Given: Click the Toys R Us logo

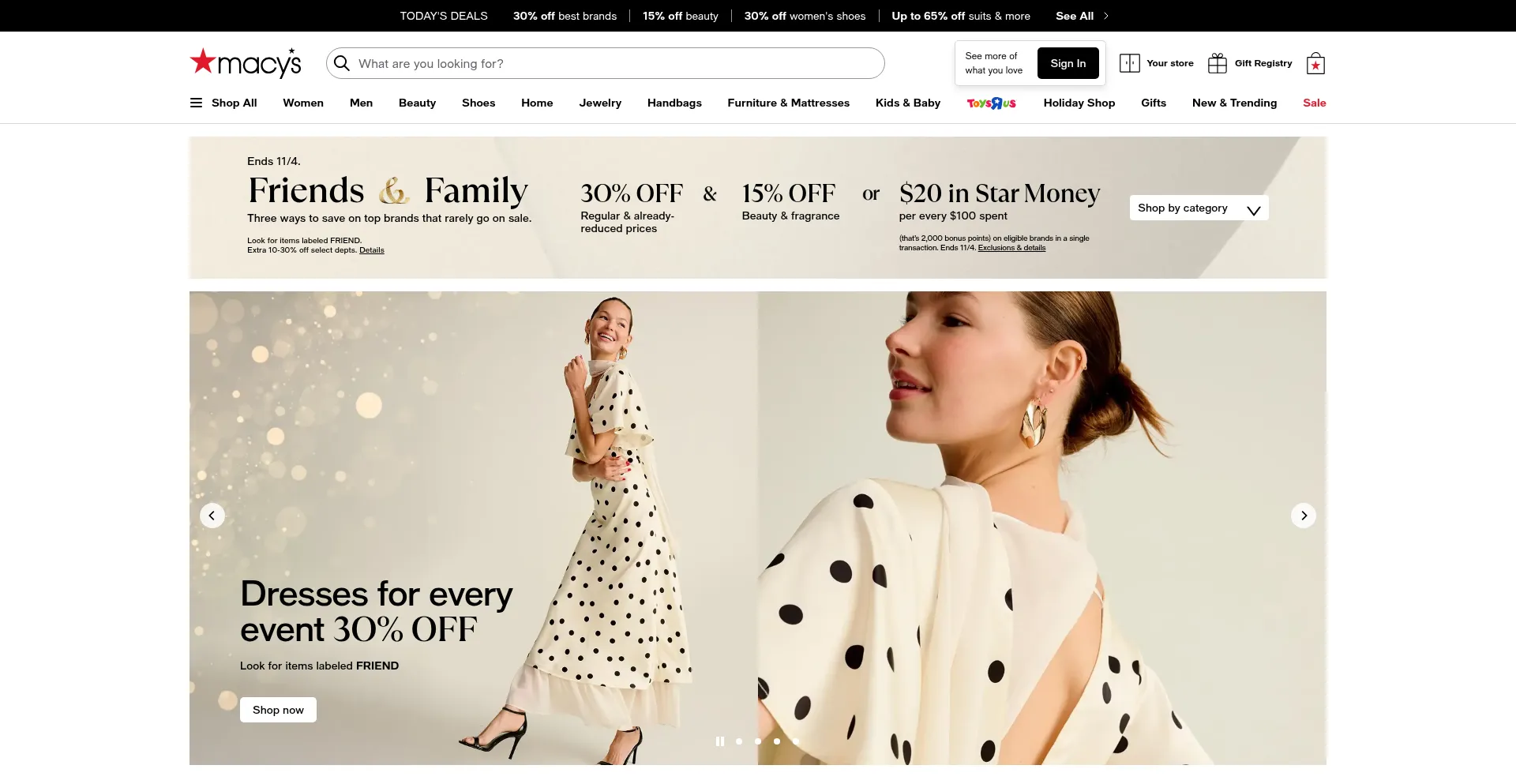Looking at the screenshot, I should (992, 103).
